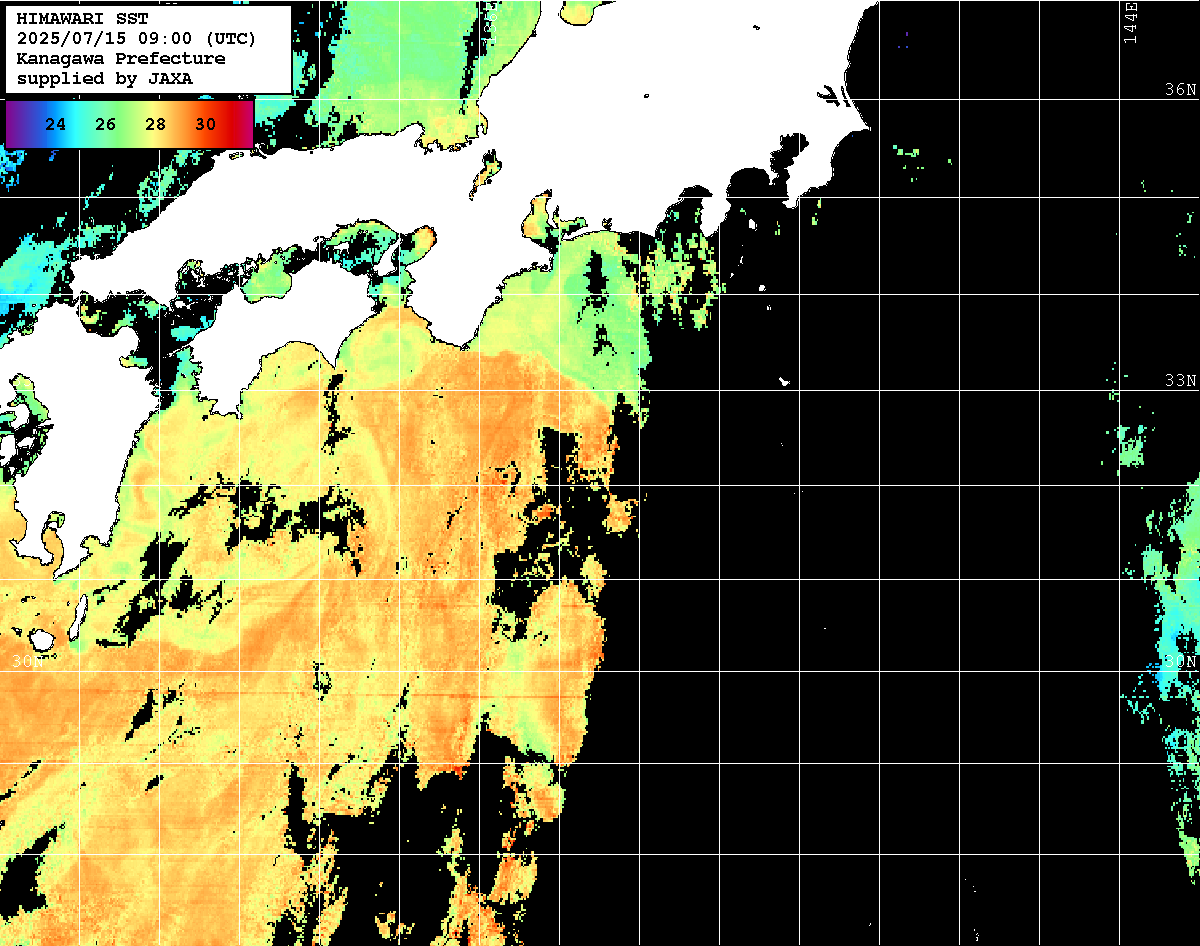Click the 28 value on temperature colorbar

point(155,125)
